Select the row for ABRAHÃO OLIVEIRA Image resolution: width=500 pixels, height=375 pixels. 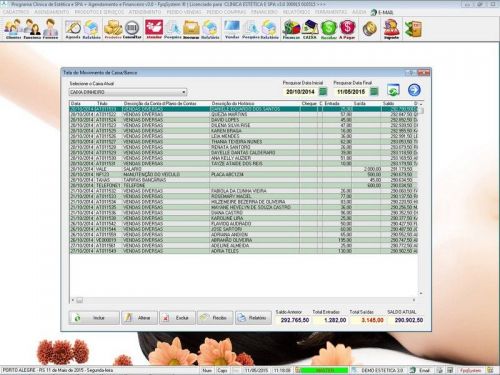point(243,240)
